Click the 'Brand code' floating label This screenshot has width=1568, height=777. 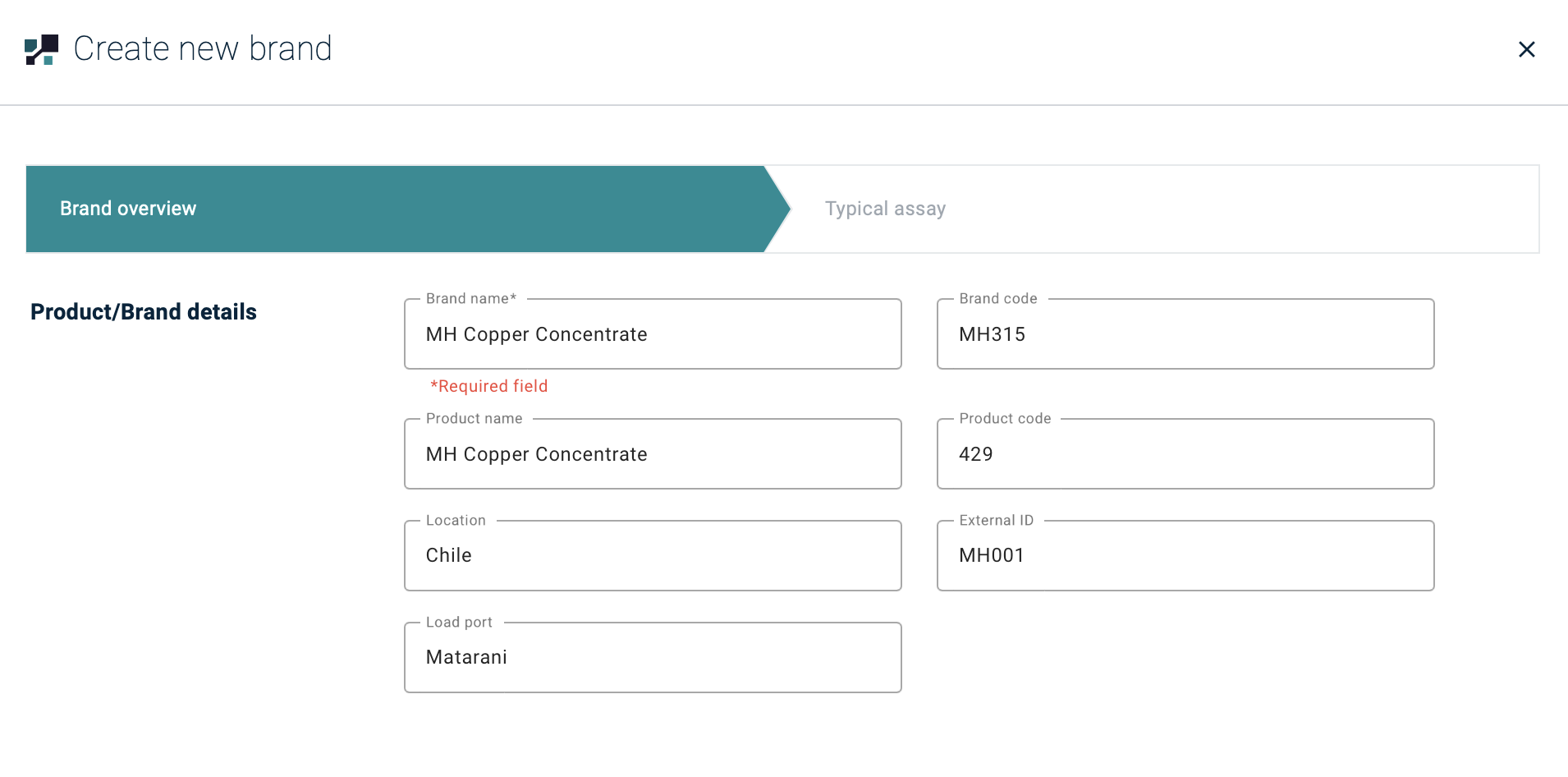(998, 299)
